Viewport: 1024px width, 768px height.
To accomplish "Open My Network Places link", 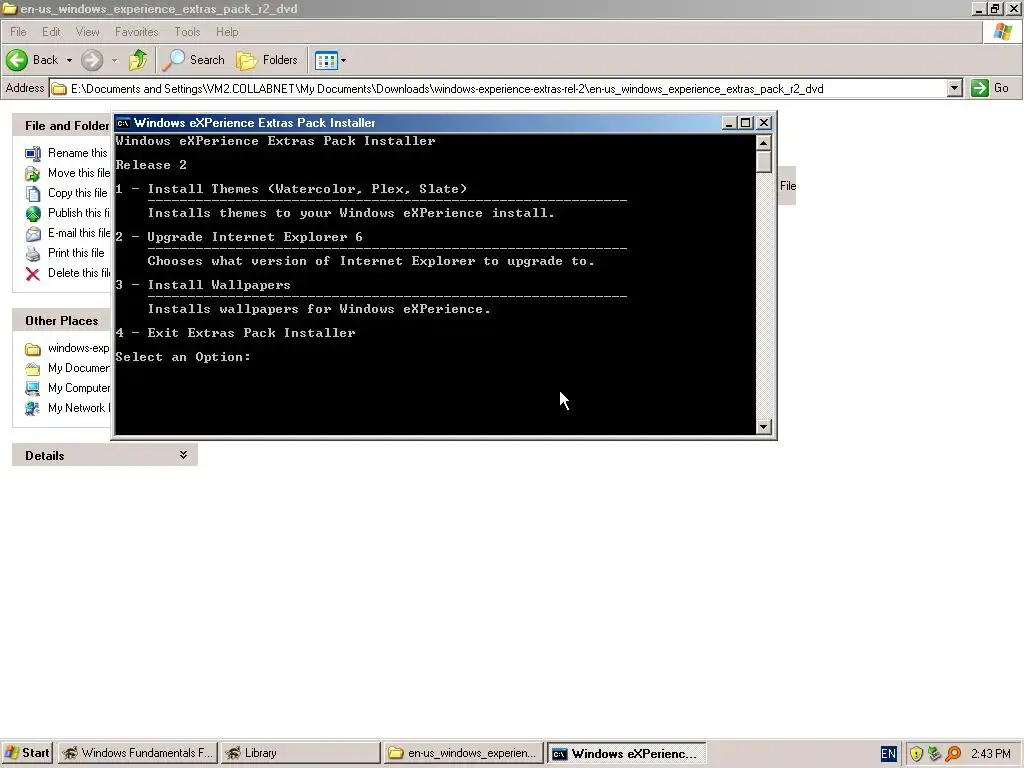I will [x=79, y=408].
